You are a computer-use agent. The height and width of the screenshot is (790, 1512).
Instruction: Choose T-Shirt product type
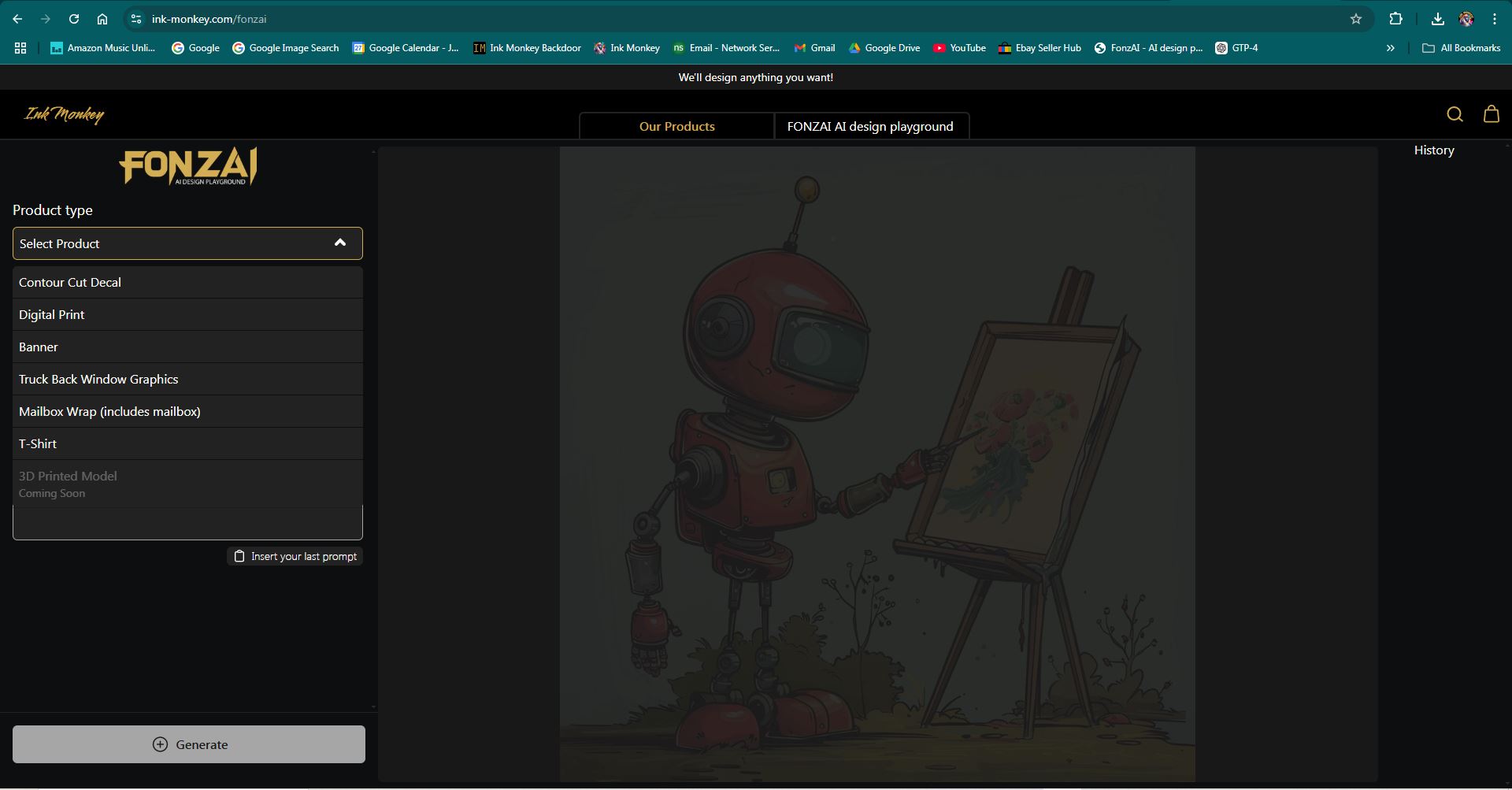pyautogui.click(x=187, y=443)
